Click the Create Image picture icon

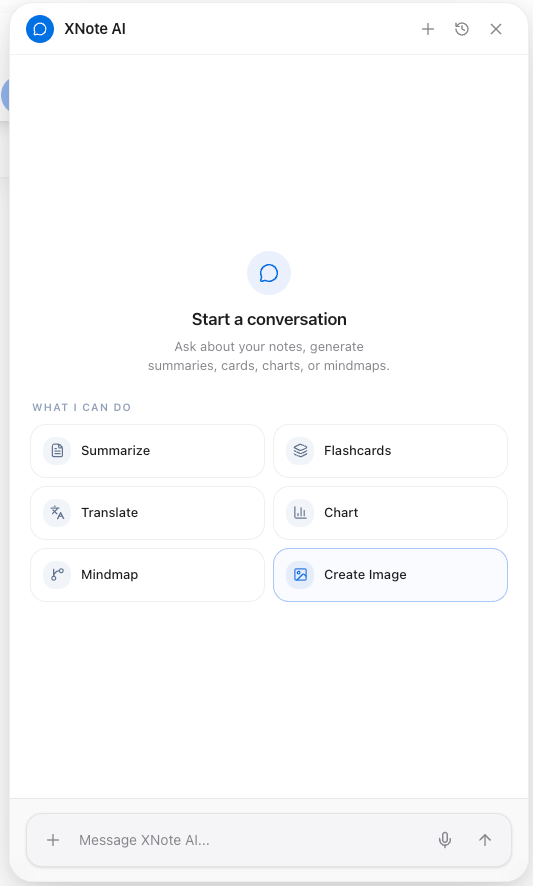coord(300,575)
